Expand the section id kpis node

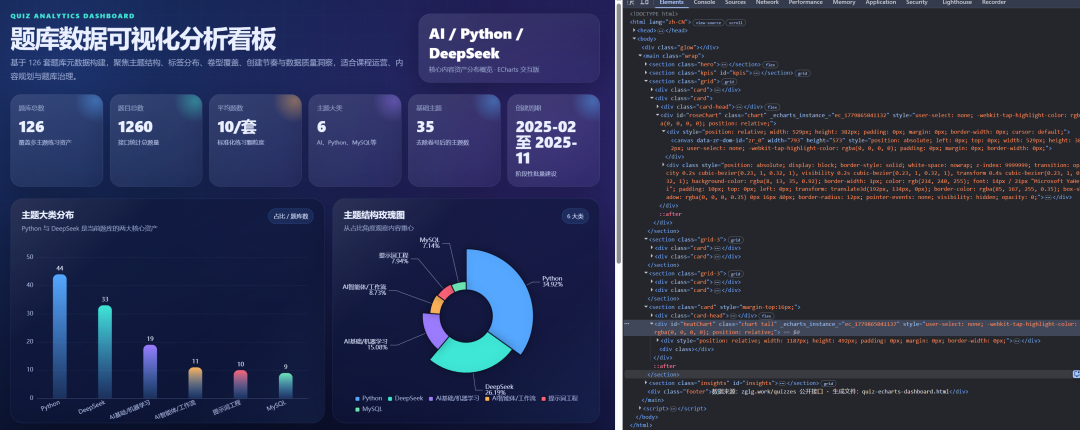[646, 72]
